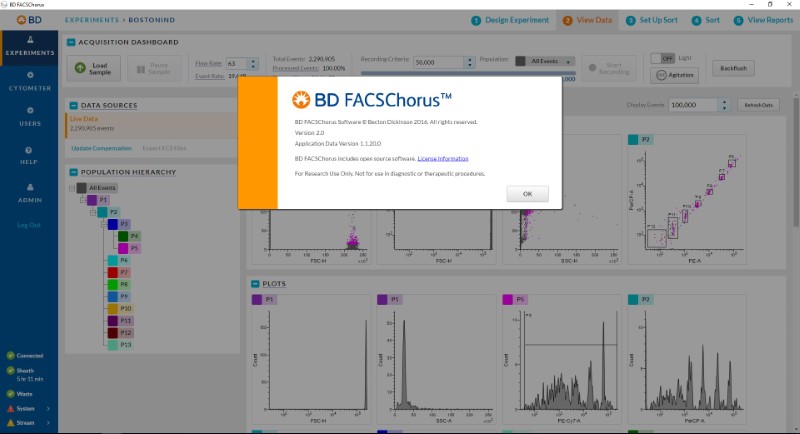
Task: Open the License Information link
Action: click(443, 159)
